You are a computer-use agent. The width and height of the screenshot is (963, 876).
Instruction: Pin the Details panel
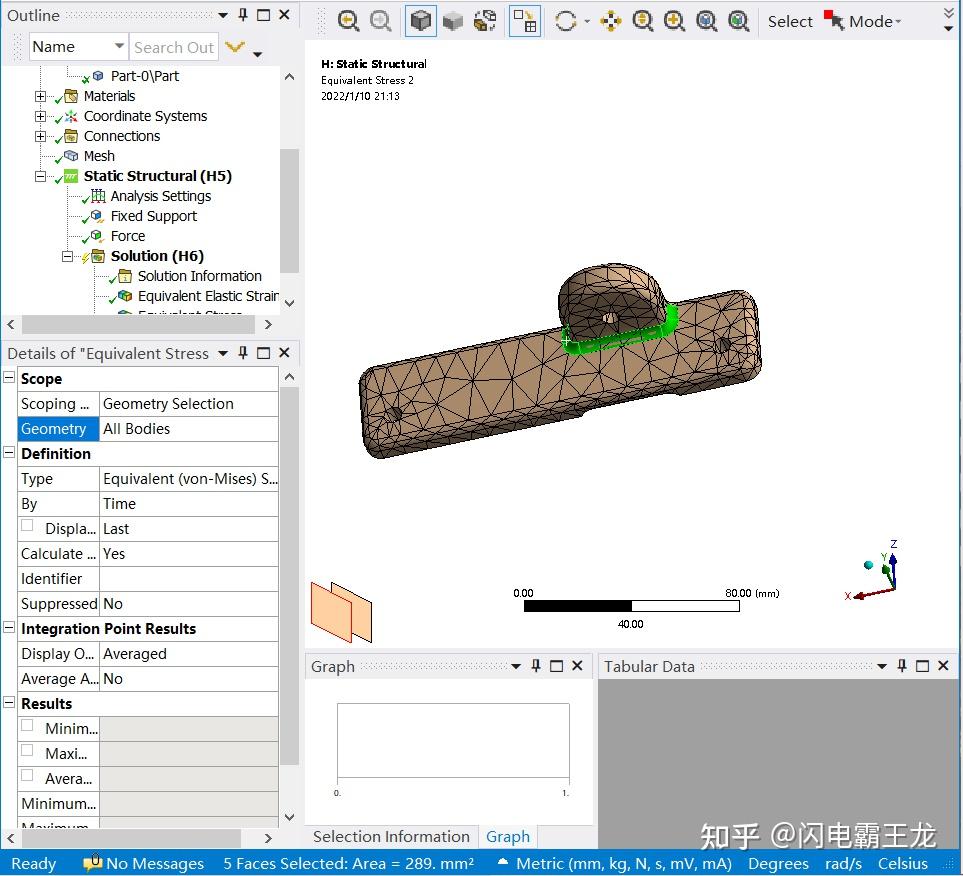coord(243,353)
